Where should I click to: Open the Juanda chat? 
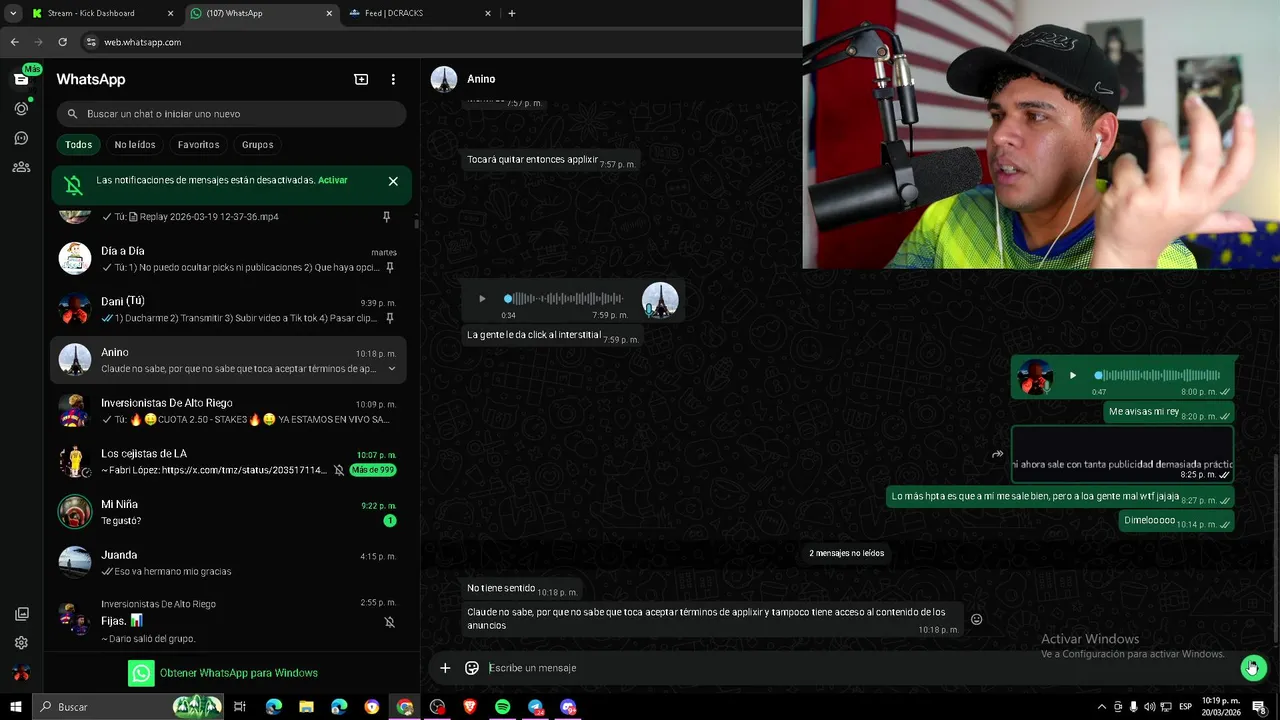click(228, 563)
